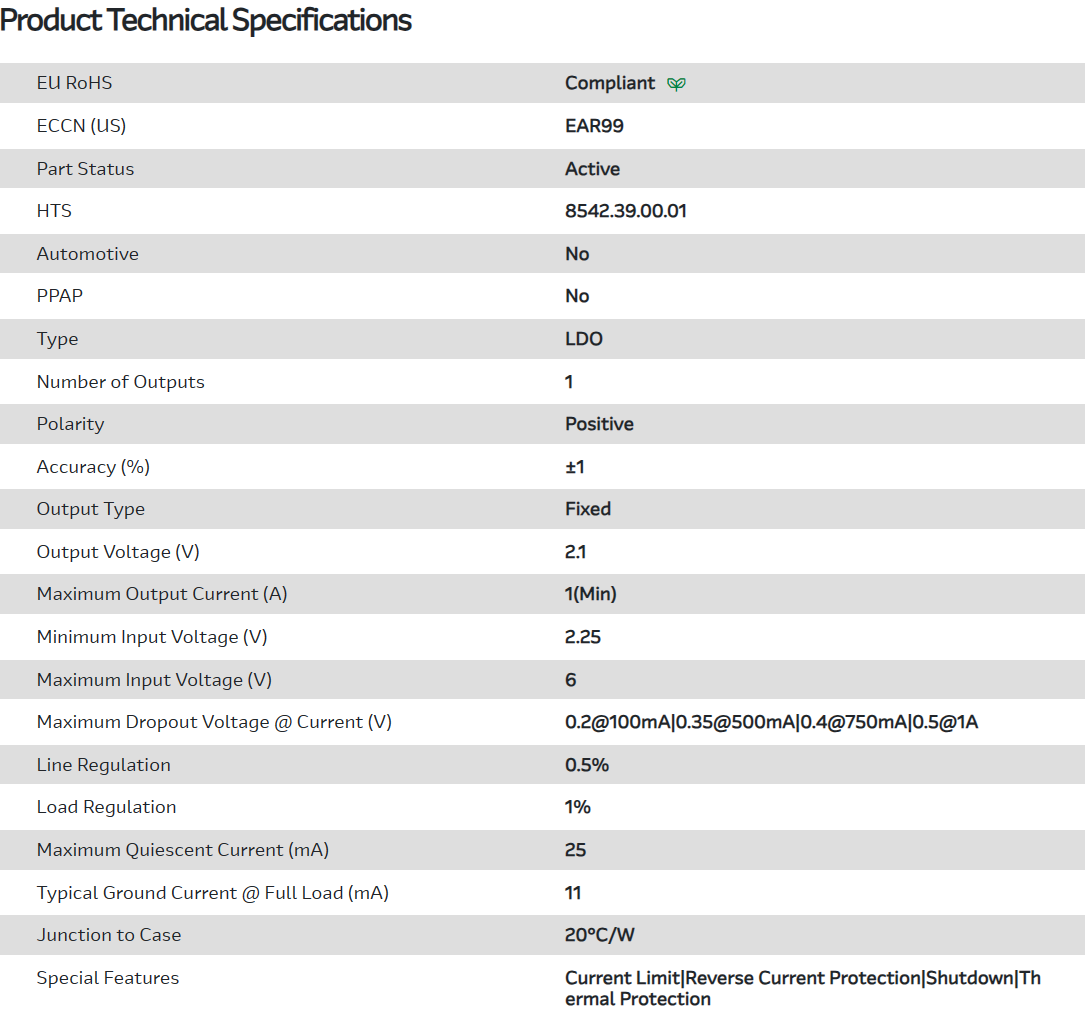
Task: Click the Special Features value text
Action: (x=802, y=988)
